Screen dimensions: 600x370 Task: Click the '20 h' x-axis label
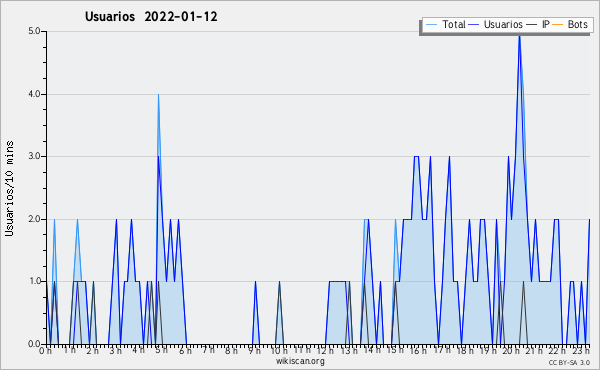pyautogui.click(x=511, y=350)
